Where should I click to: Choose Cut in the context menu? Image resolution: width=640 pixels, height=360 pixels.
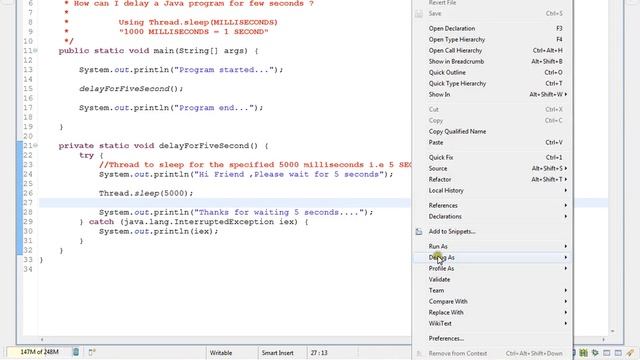tap(493, 109)
